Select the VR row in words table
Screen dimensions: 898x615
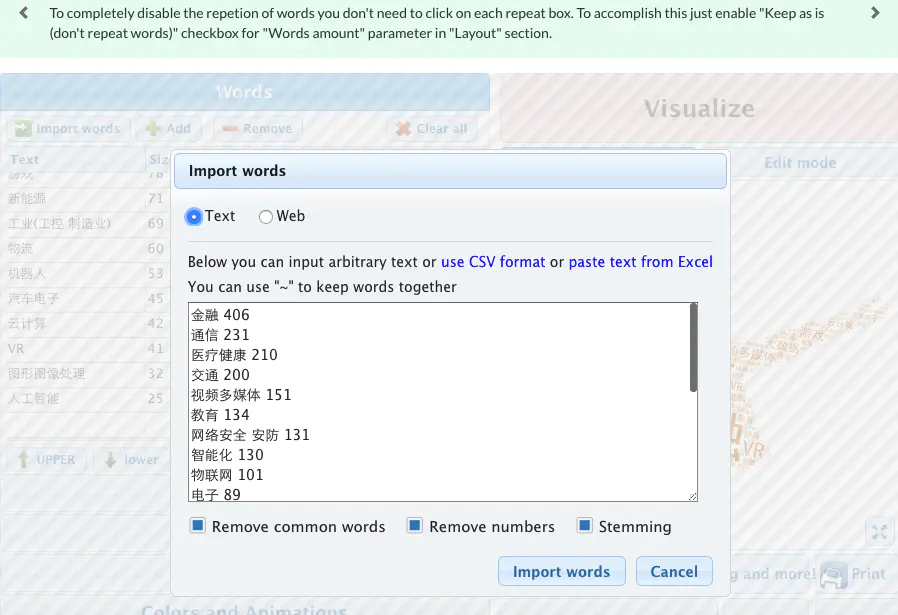tap(85, 349)
